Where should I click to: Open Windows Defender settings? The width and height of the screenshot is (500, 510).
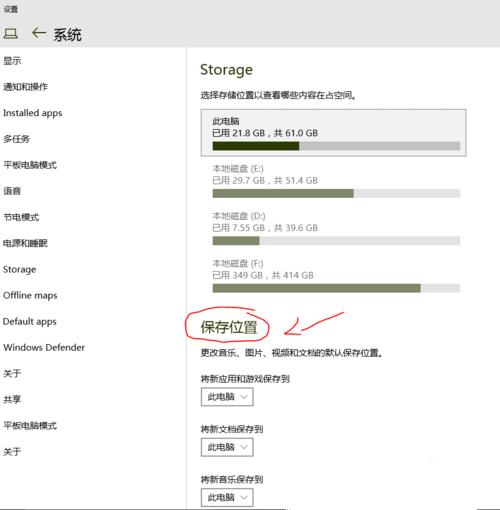click(x=44, y=348)
